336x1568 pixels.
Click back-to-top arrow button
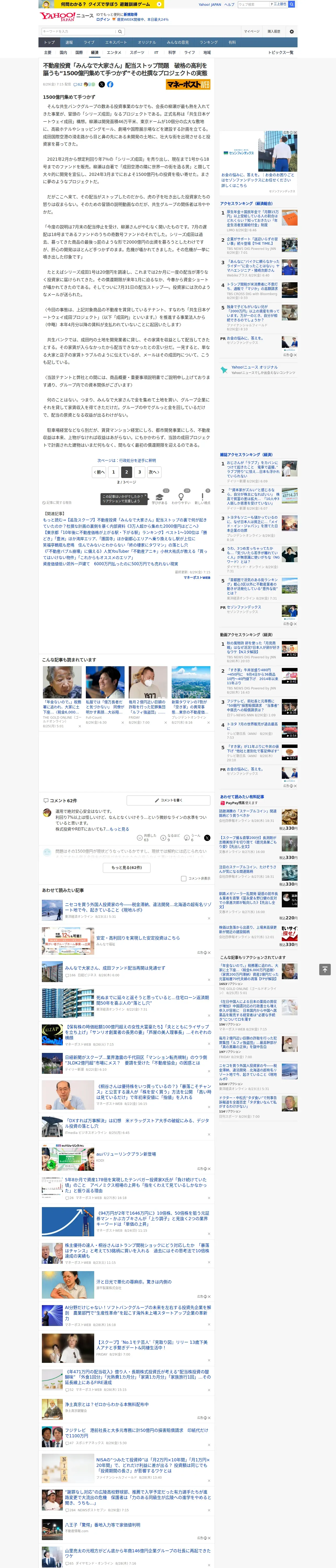coord(325,969)
